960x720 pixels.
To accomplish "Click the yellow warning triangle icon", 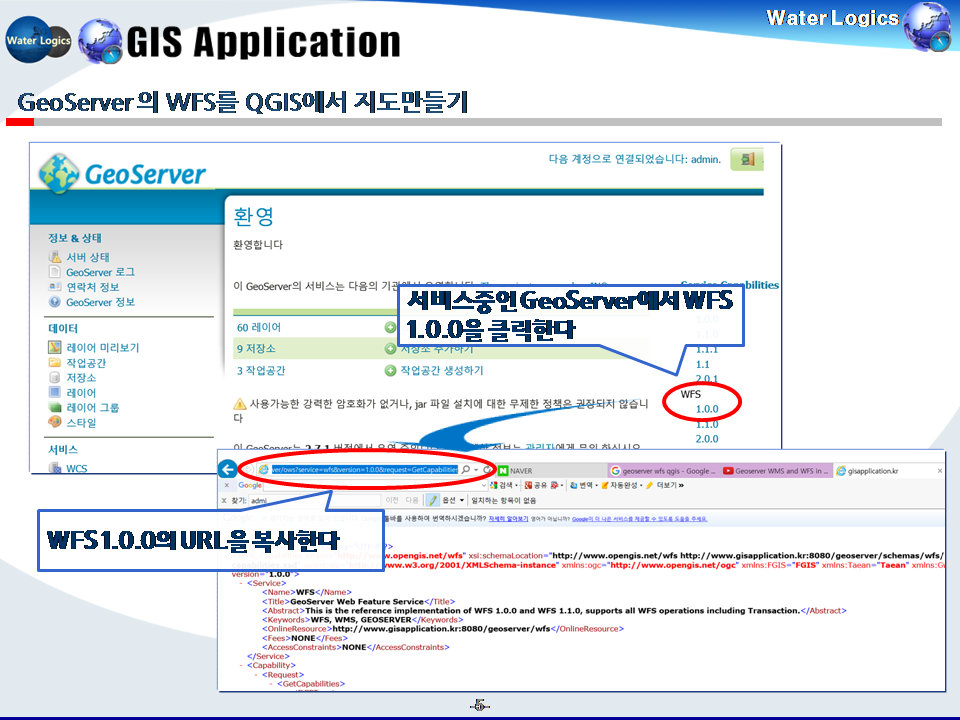I will tap(240, 404).
